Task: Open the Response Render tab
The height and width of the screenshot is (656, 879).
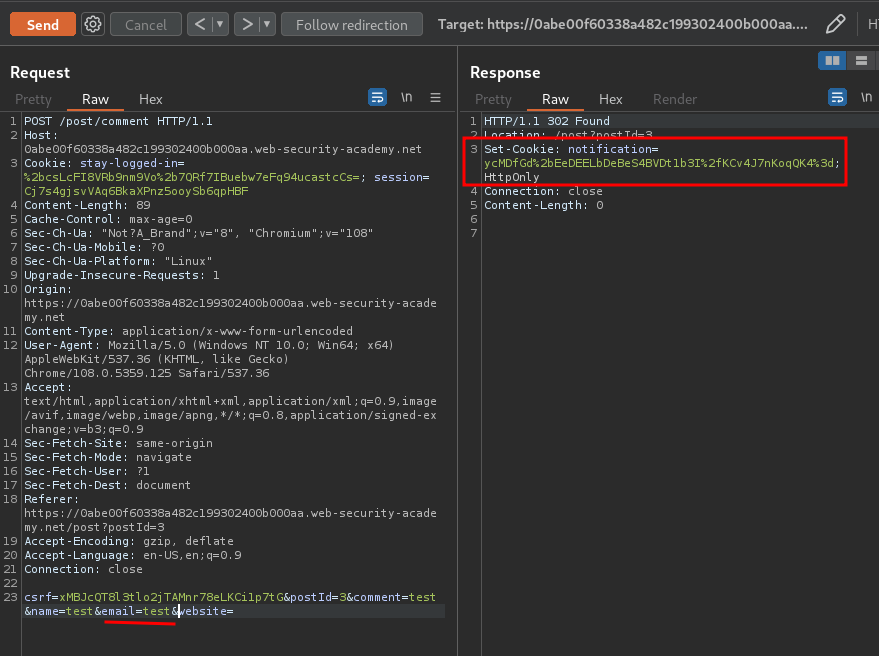Action: click(x=675, y=99)
